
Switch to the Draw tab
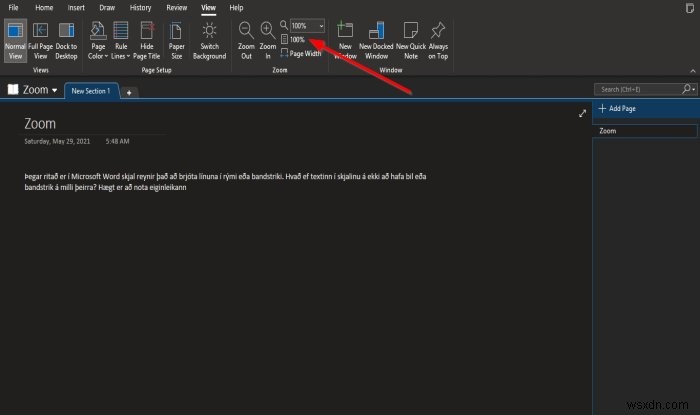coord(107,8)
